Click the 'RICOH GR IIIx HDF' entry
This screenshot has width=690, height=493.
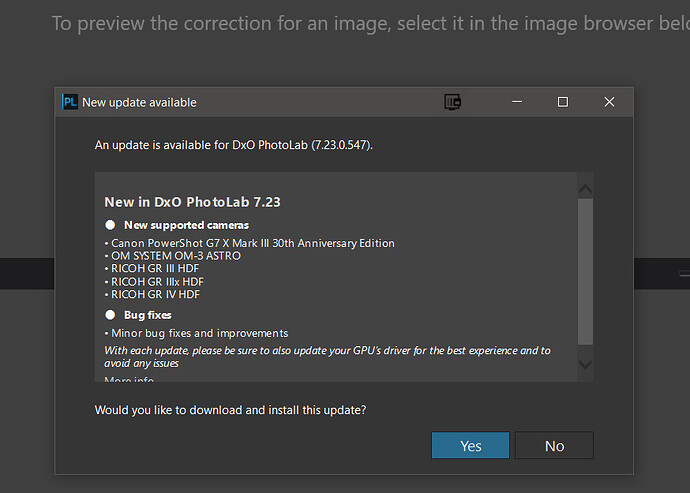point(154,282)
